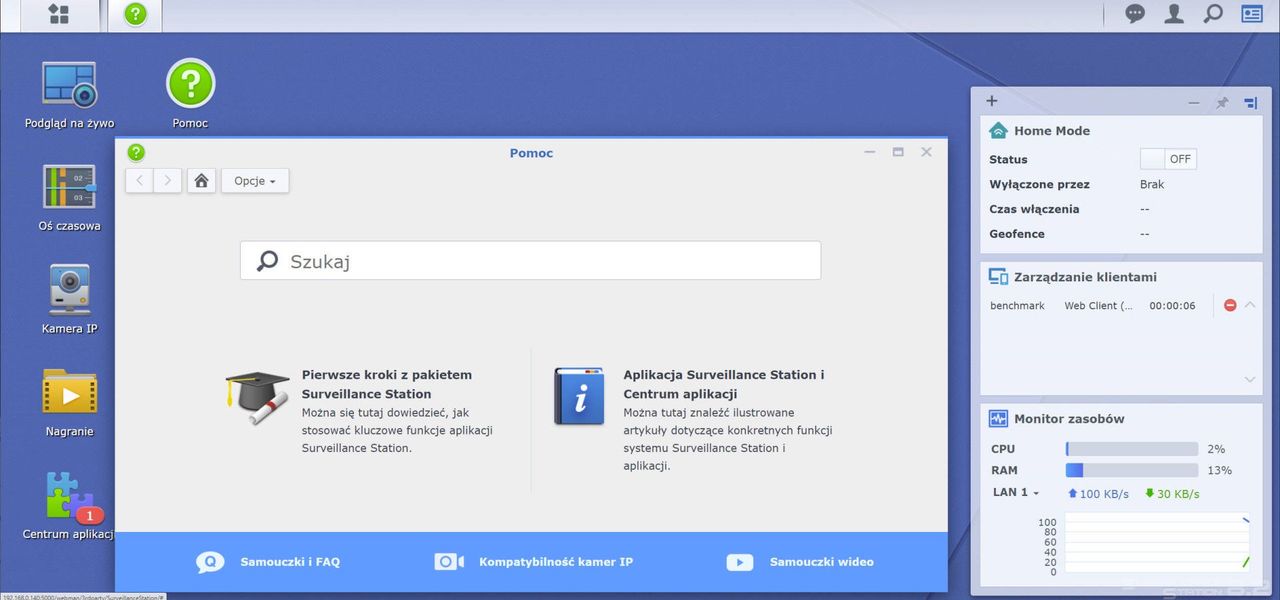
Task: Open Centrum aplikacji desktop icon
Action: coord(69,506)
